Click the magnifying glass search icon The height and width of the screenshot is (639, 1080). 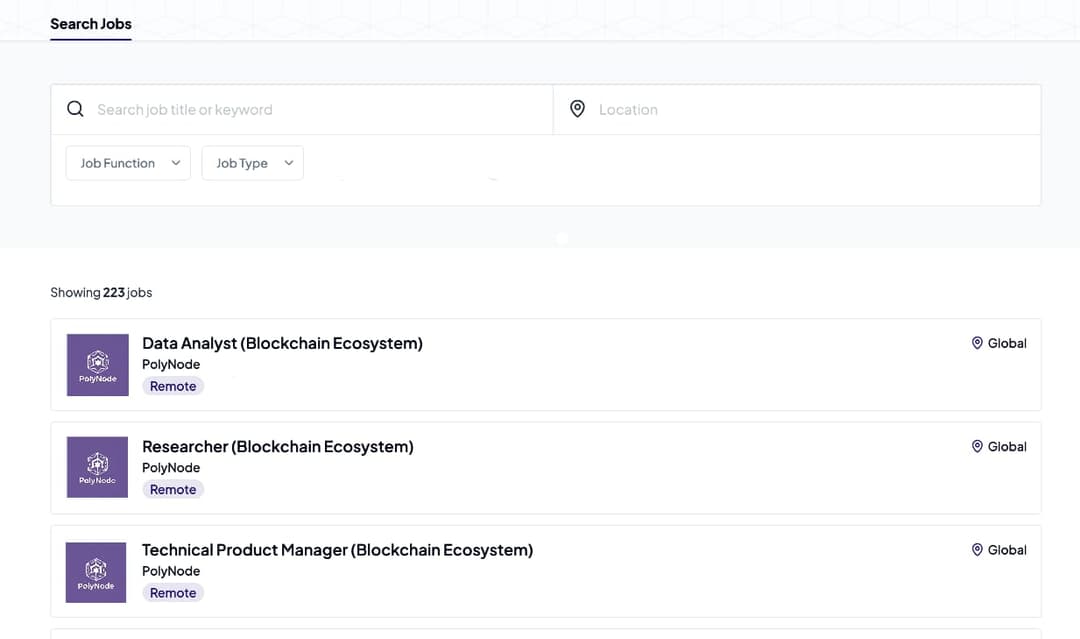(75, 109)
